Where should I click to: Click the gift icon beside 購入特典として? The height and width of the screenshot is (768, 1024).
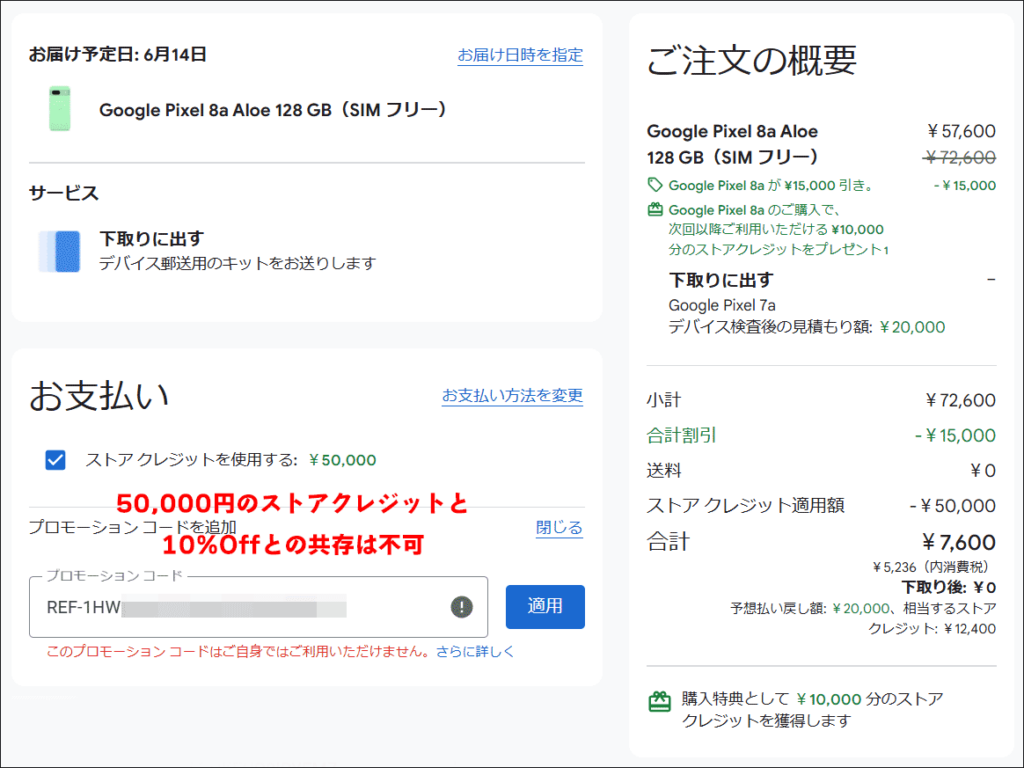point(660,702)
